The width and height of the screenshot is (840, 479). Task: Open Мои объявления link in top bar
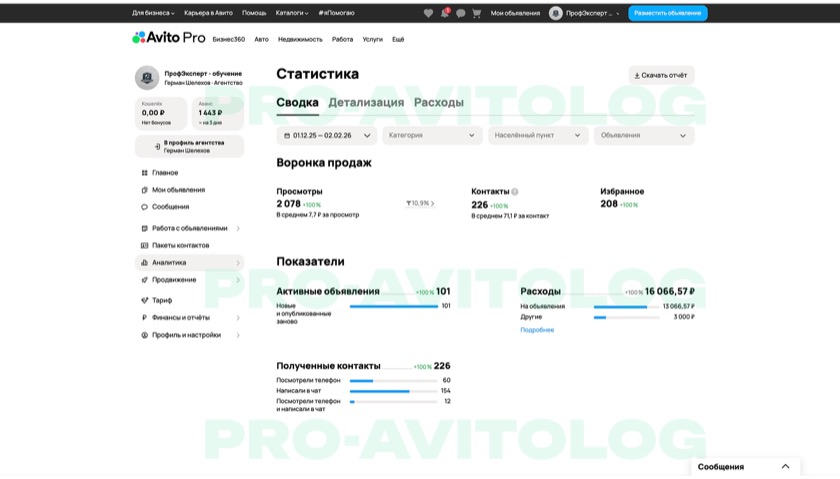click(x=515, y=13)
